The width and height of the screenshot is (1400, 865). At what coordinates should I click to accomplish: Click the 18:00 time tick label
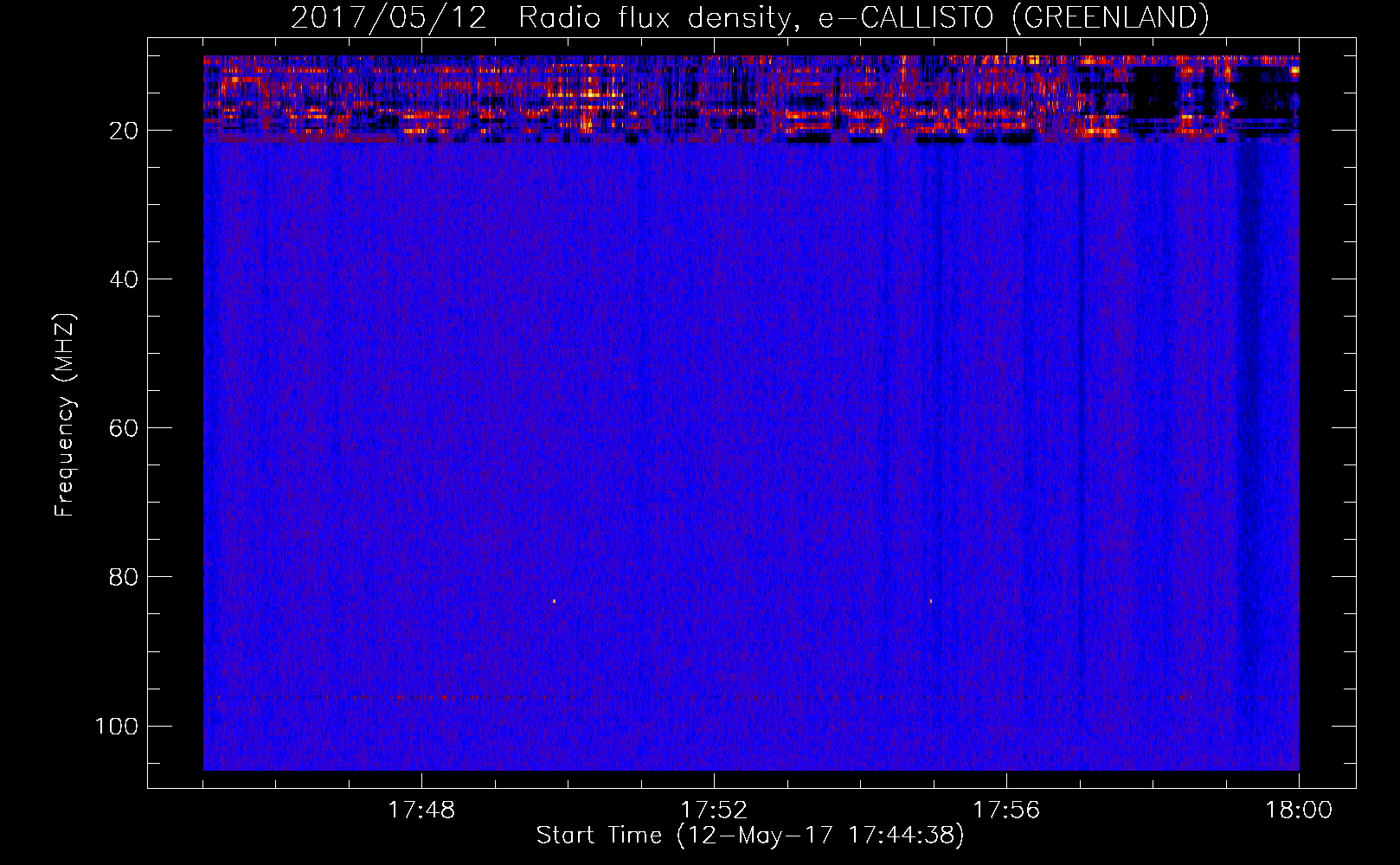click(x=1299, y=811)
